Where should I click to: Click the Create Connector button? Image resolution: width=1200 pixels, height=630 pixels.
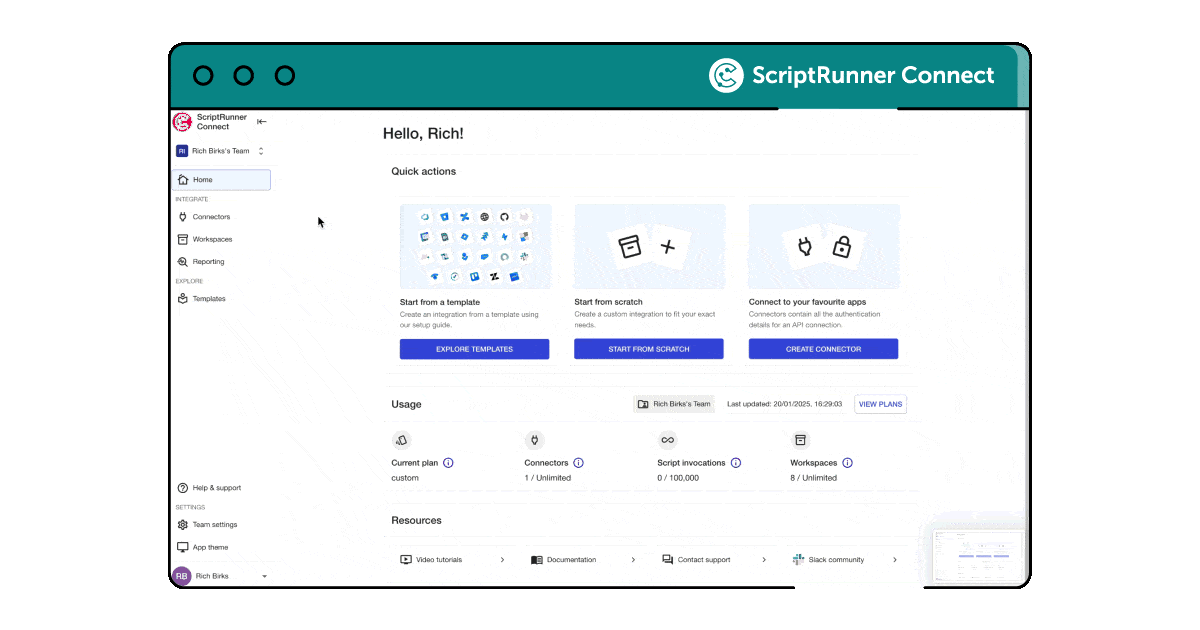tap(823, 349)
